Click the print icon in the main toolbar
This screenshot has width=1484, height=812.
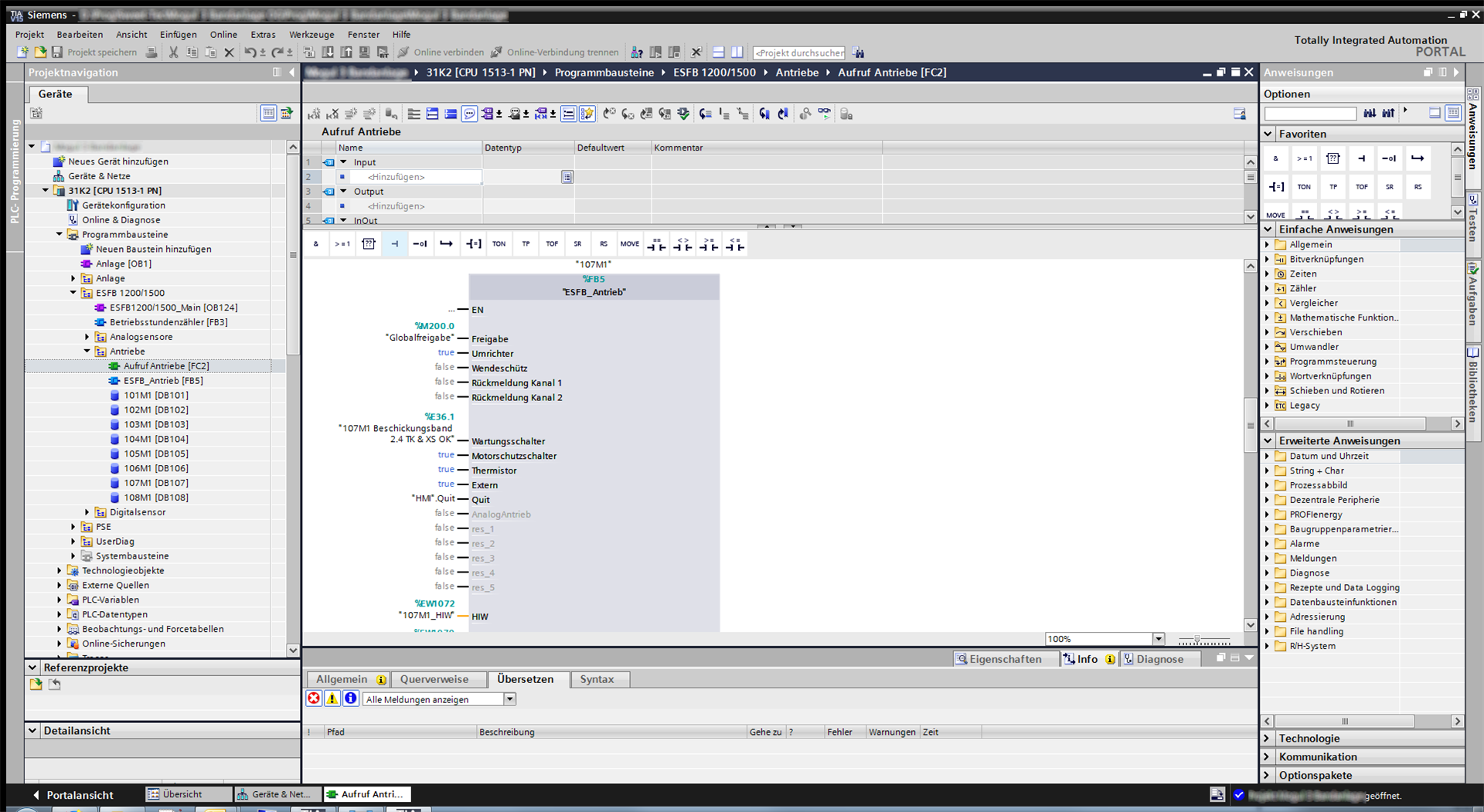click(x=151, y=52)
